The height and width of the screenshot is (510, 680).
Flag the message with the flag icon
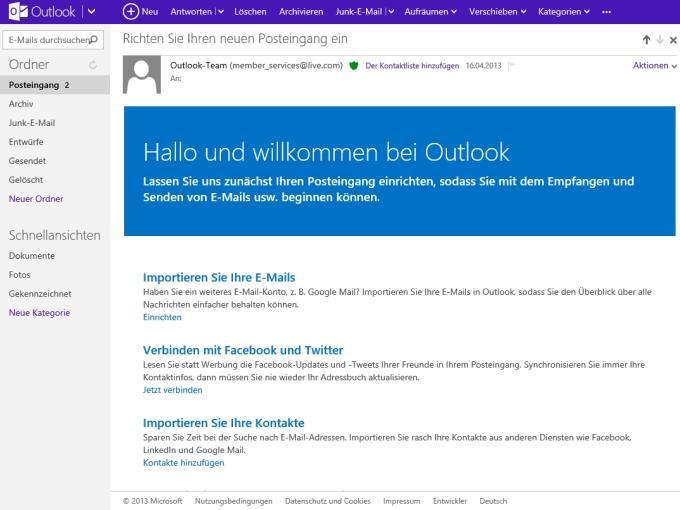coord(511,66)
